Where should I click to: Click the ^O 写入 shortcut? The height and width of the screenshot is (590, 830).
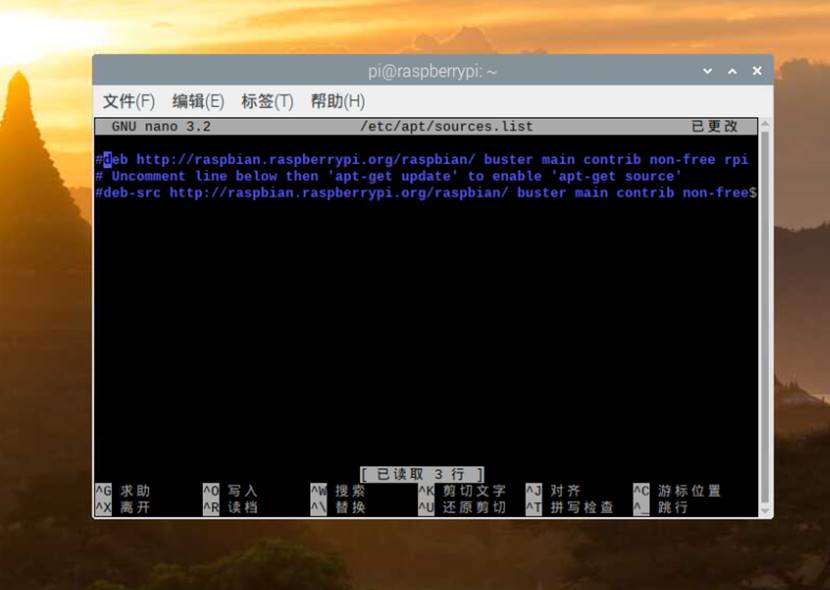(230, 491)
